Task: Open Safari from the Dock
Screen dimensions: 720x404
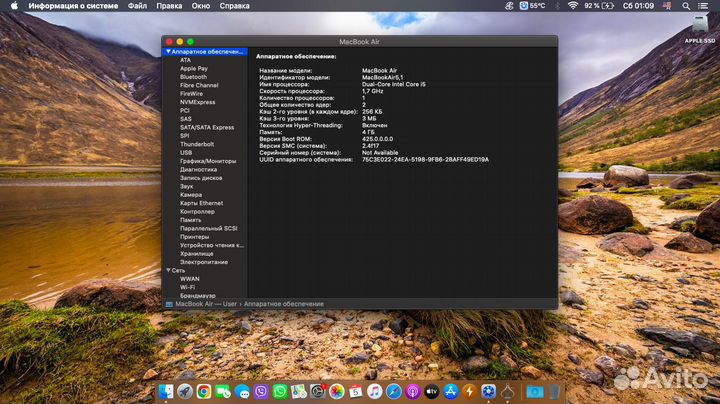Action: coord(394,392)
